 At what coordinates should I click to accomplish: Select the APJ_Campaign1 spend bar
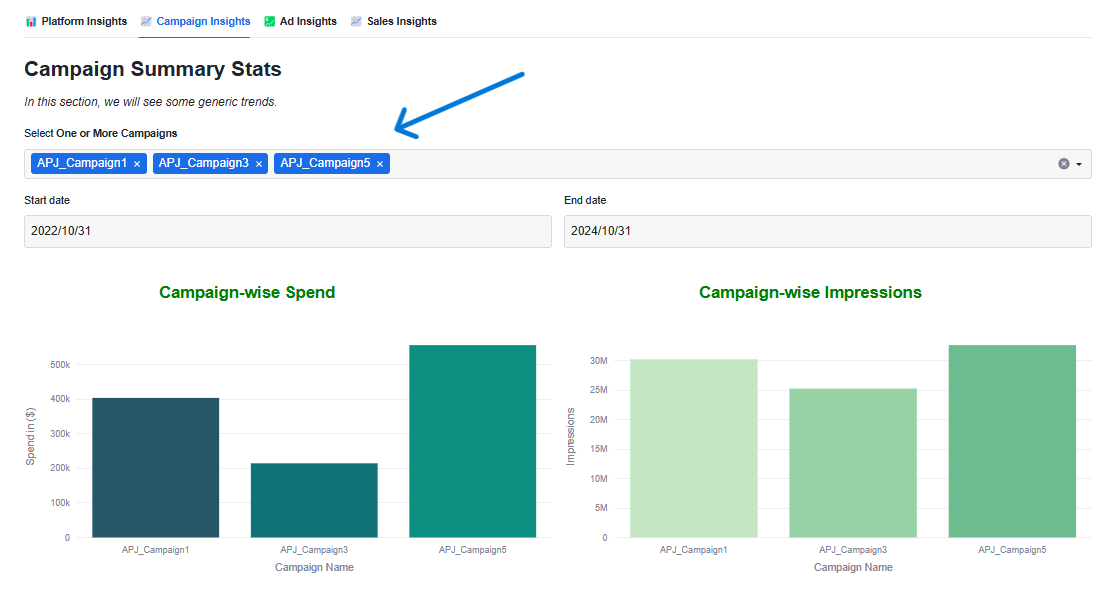tap(155, 468)
